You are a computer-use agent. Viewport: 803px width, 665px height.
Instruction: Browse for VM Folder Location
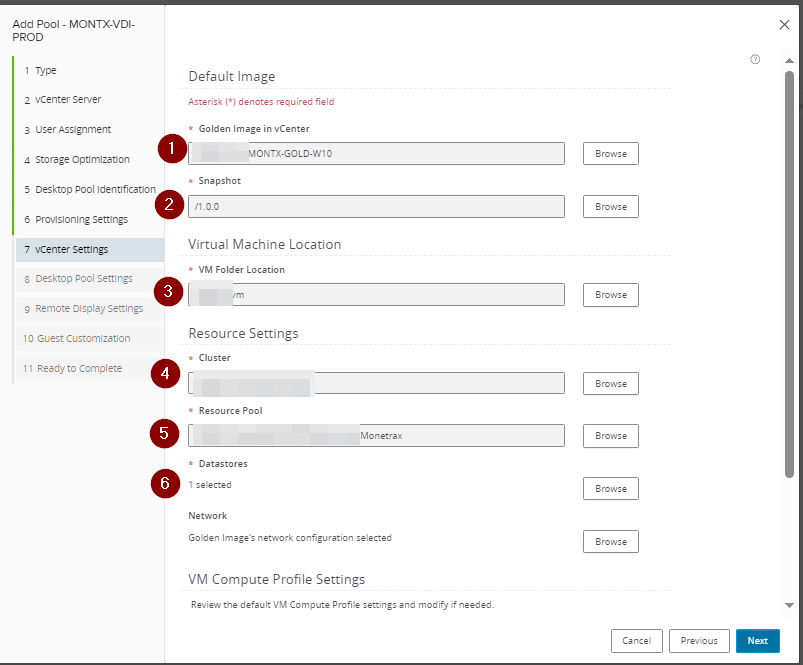click(x=610, y=295)
